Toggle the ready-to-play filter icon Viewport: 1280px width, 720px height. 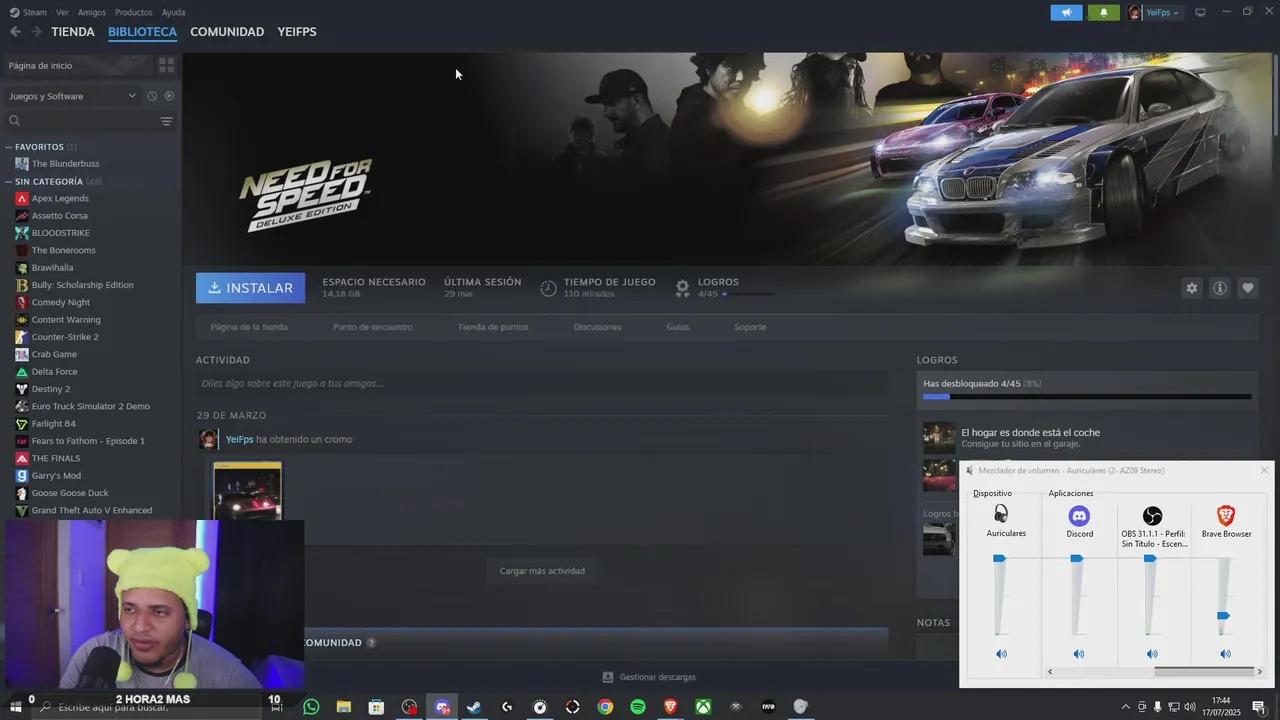tap(169, 96)
